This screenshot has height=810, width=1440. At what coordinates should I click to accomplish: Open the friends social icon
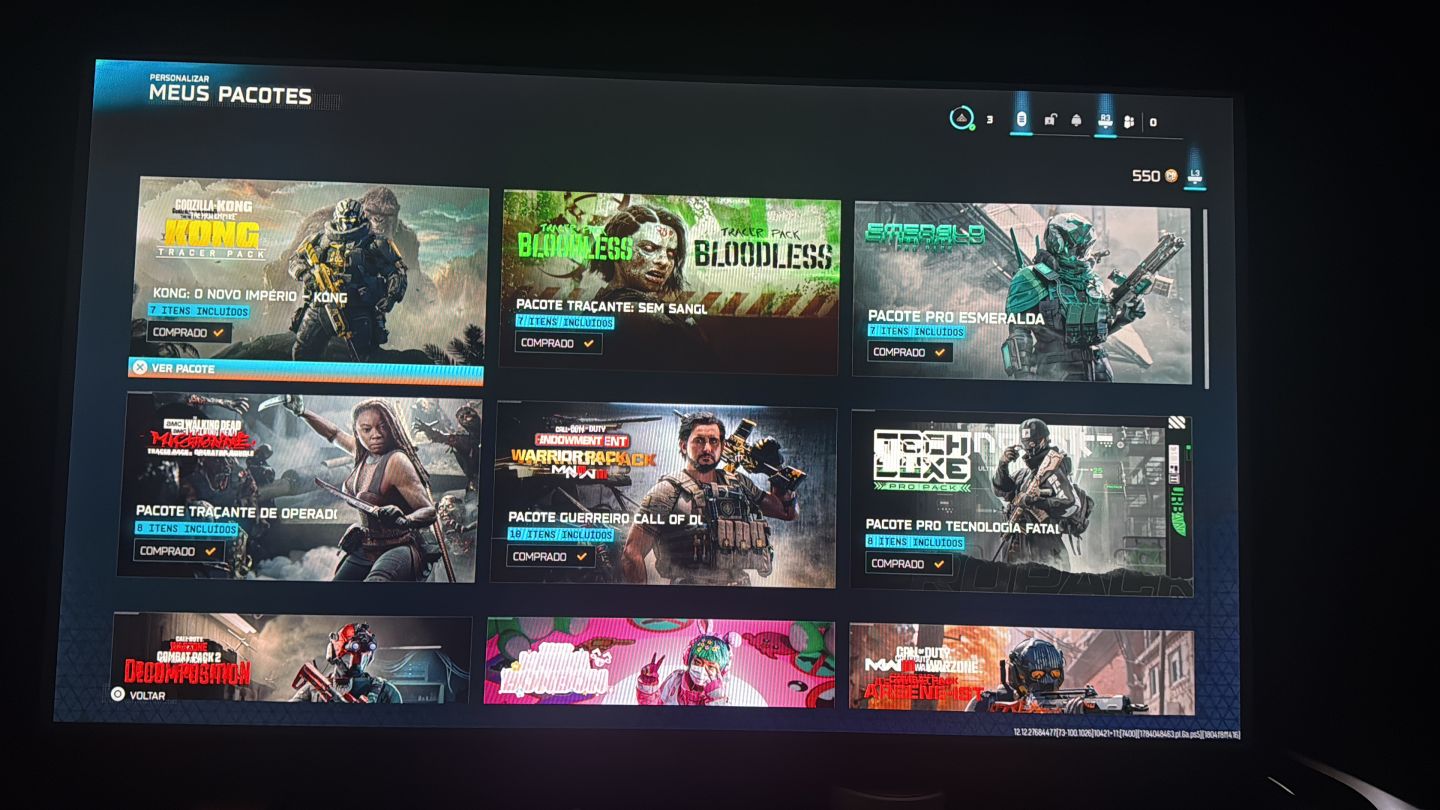(1129, 122)
